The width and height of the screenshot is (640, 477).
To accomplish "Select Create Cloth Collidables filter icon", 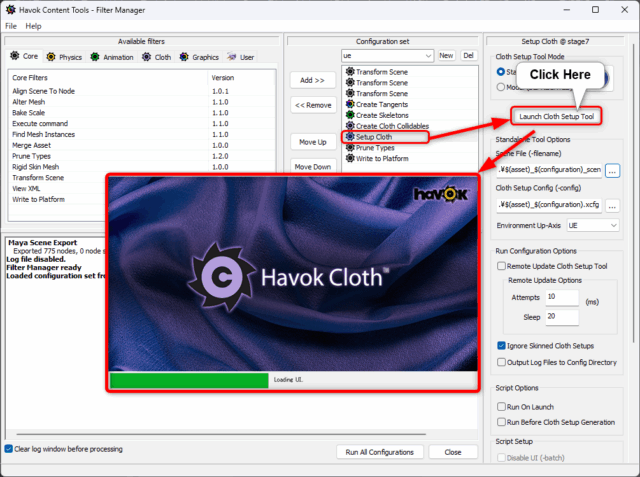I will (349, 126).
